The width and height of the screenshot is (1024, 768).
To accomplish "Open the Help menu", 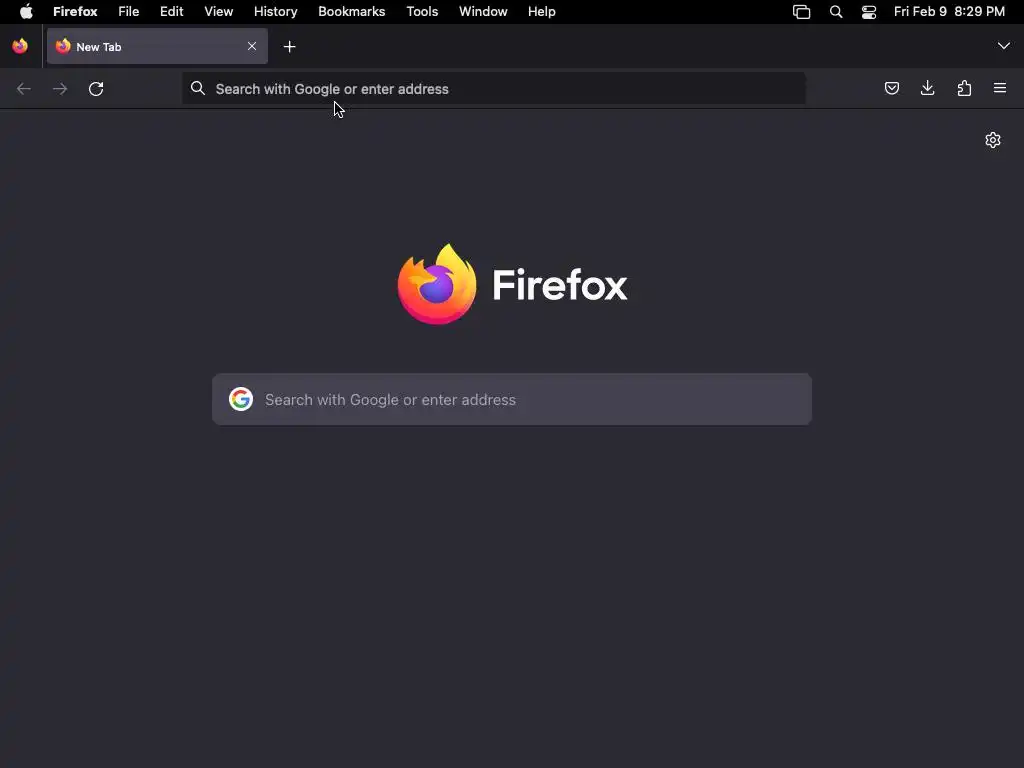I will tap(541, 12).
